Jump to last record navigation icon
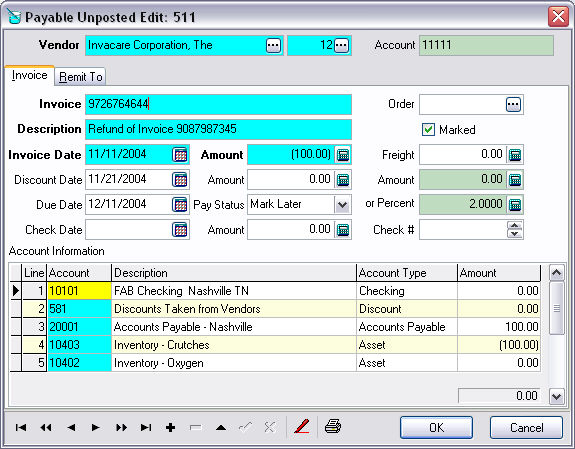 click(146, 427)
